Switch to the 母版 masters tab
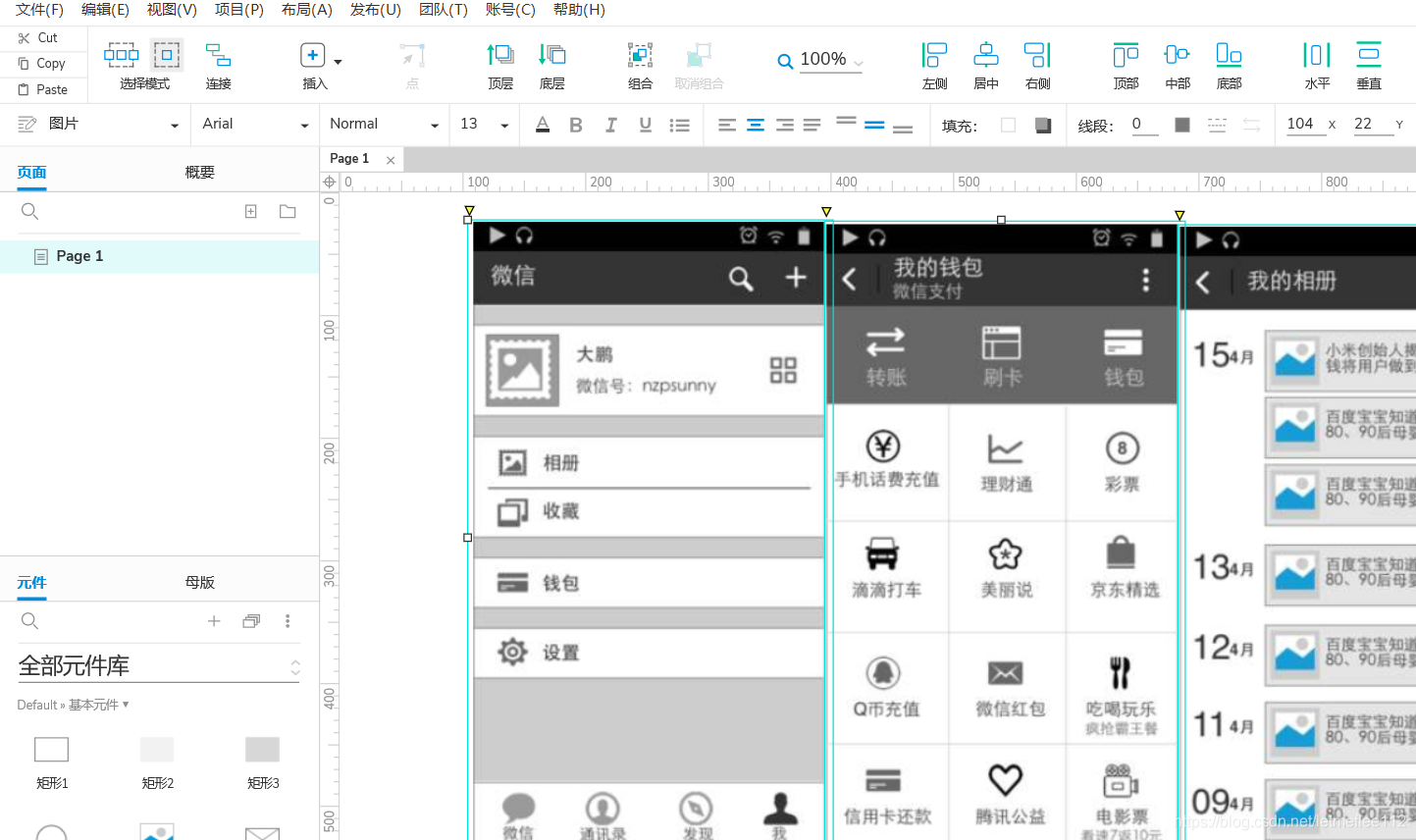This screenshot has width=1416, height=840. (x=199, y=582)
